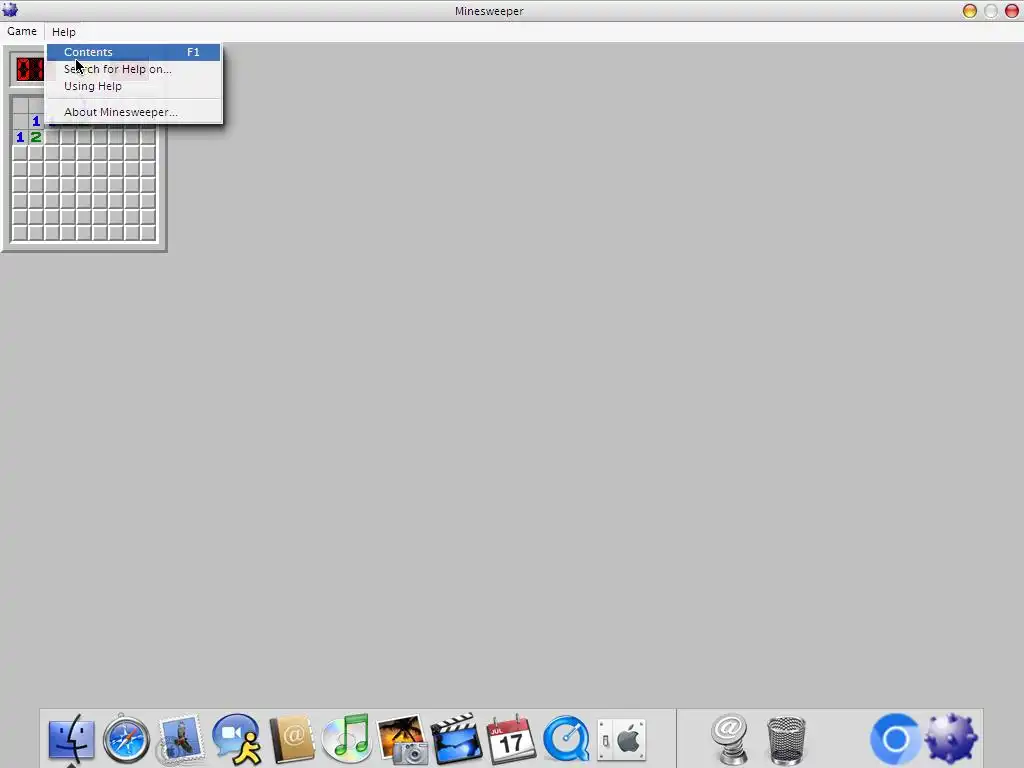Viewport: 1024px width, 768px height.
Task: Open System Preferences Apple switch icon
Action: pyautogui.click(x=621, y=740)
